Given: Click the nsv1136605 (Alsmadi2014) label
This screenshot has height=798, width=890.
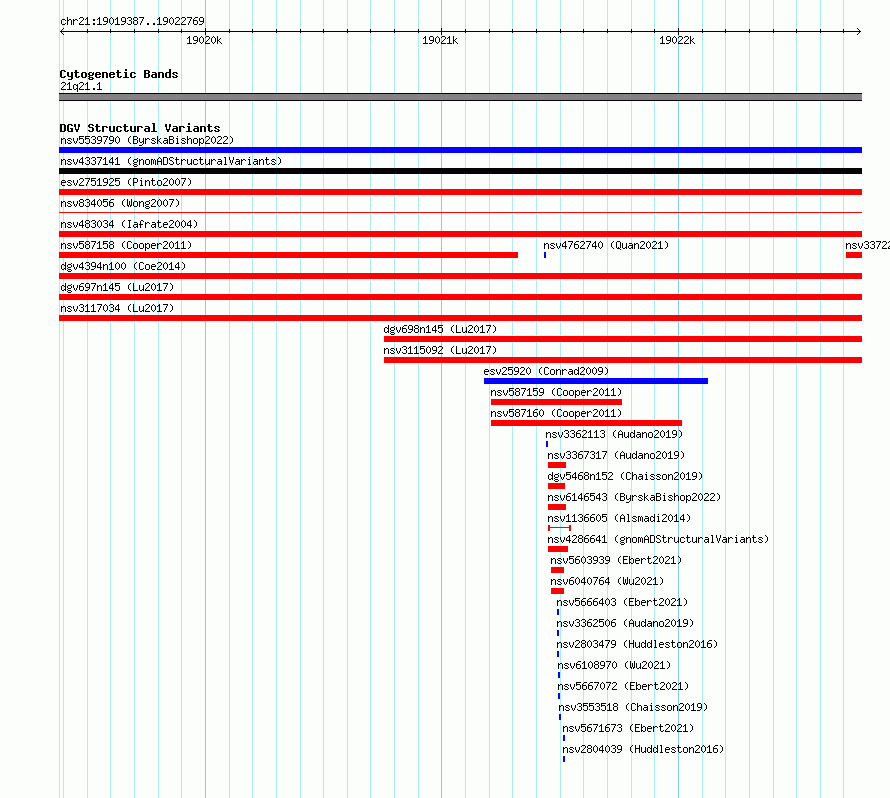Looking at the screenshot, I should 619,518.
